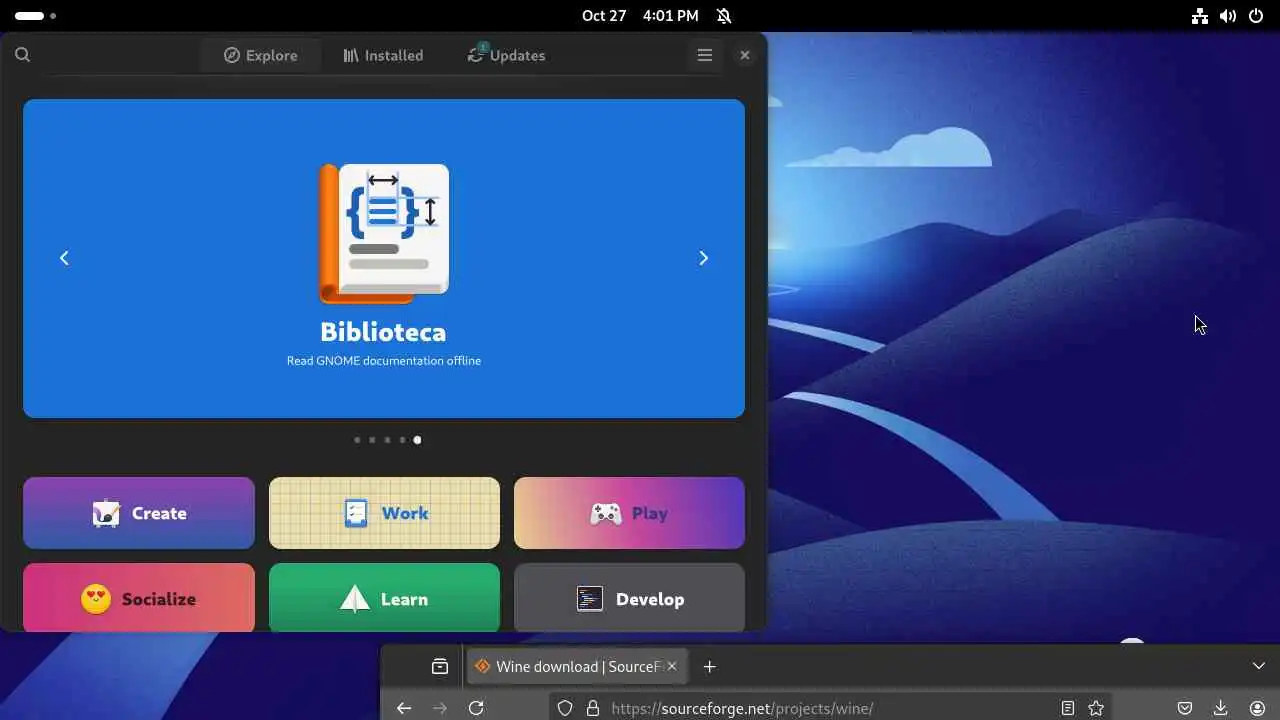This screenshot has height=720, width=1280.
Task: Go forward in the browser
Action: 440,708
